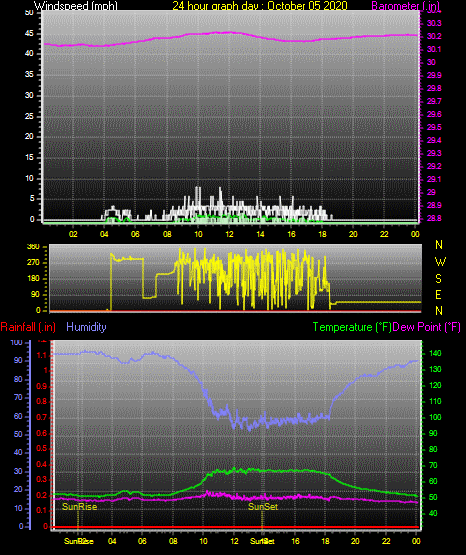Click the Rainfall (.in) legend label
Viewport: 466px width, 555px height.
(x=28, y=327)
